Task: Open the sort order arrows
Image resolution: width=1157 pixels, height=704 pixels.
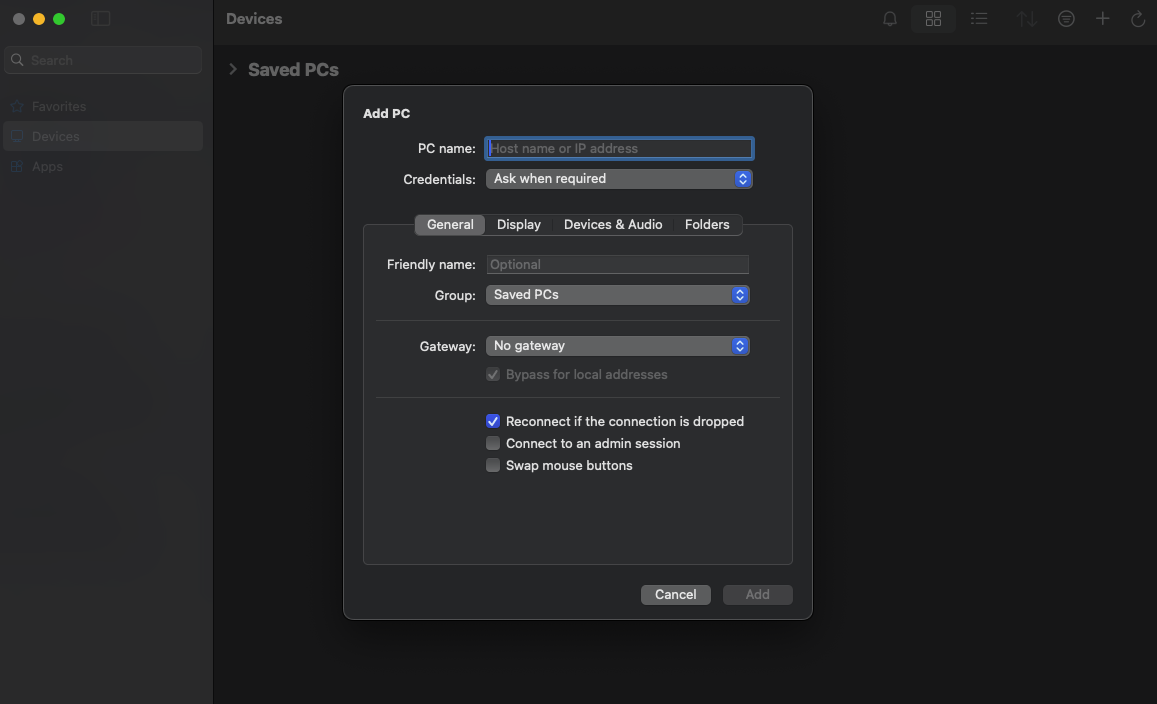Action: pyautogui.click(x=1026, y=18)
